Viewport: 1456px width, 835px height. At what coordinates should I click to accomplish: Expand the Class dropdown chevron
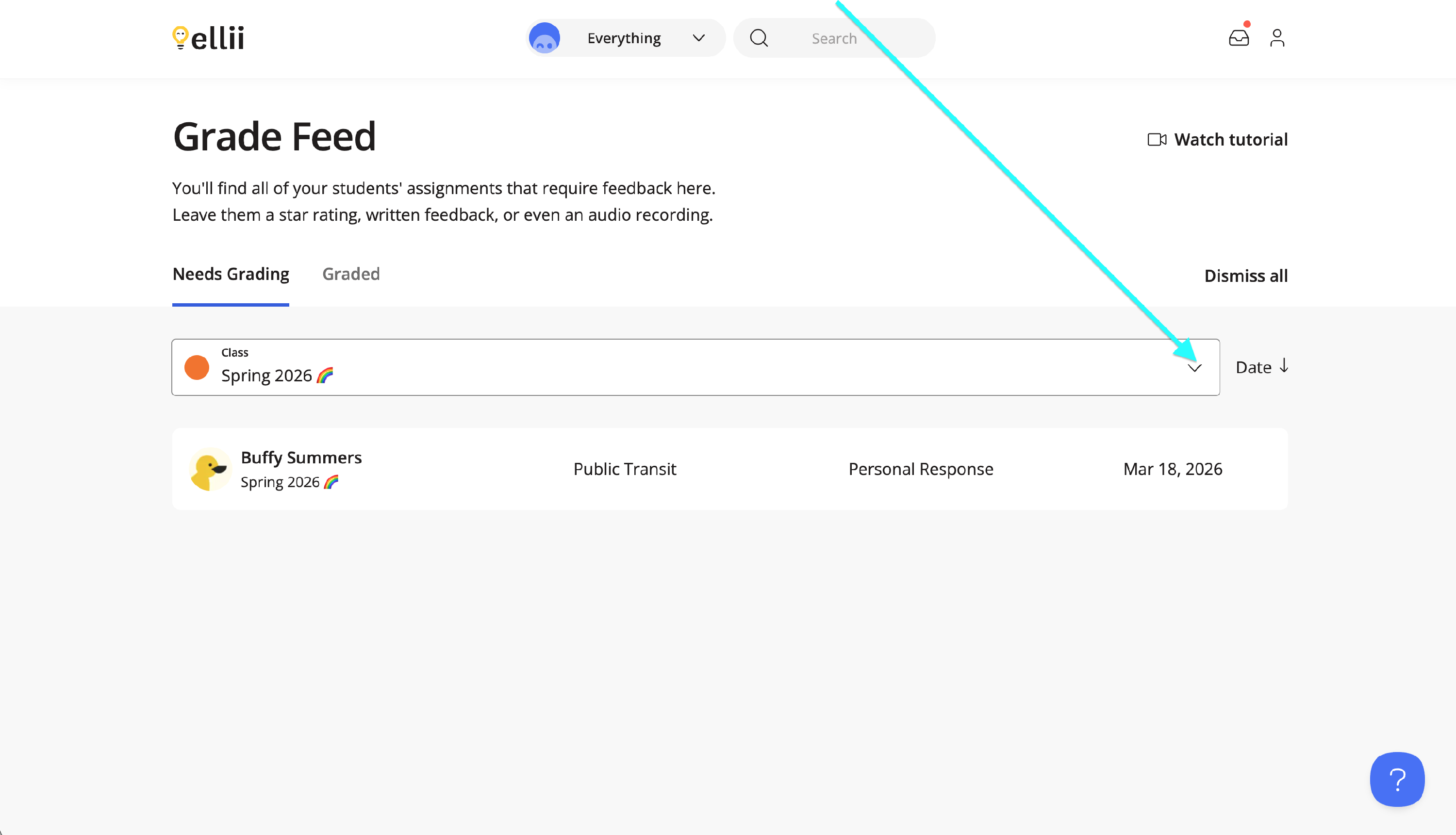point(1194,368)
